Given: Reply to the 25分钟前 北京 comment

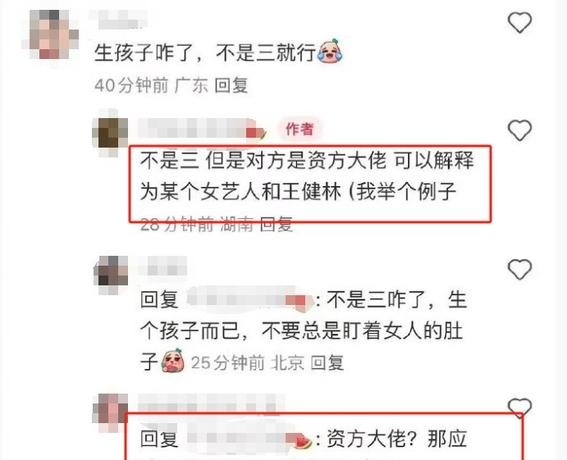Looking at the screenshot, I should point(327,363).
